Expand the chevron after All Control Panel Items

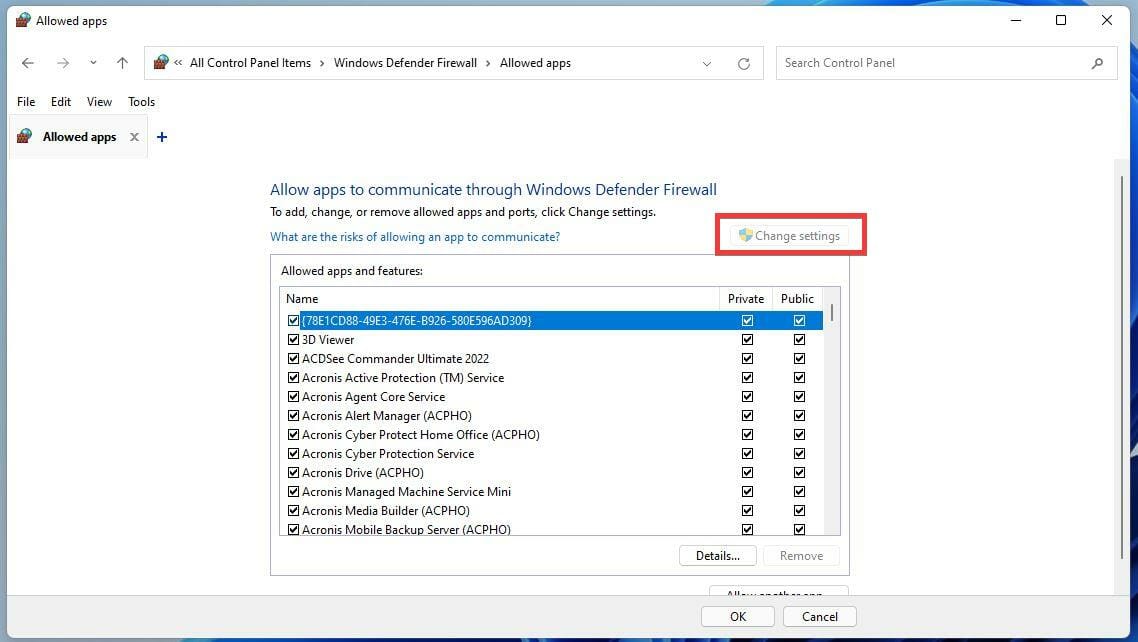click(x=322, y=63)
